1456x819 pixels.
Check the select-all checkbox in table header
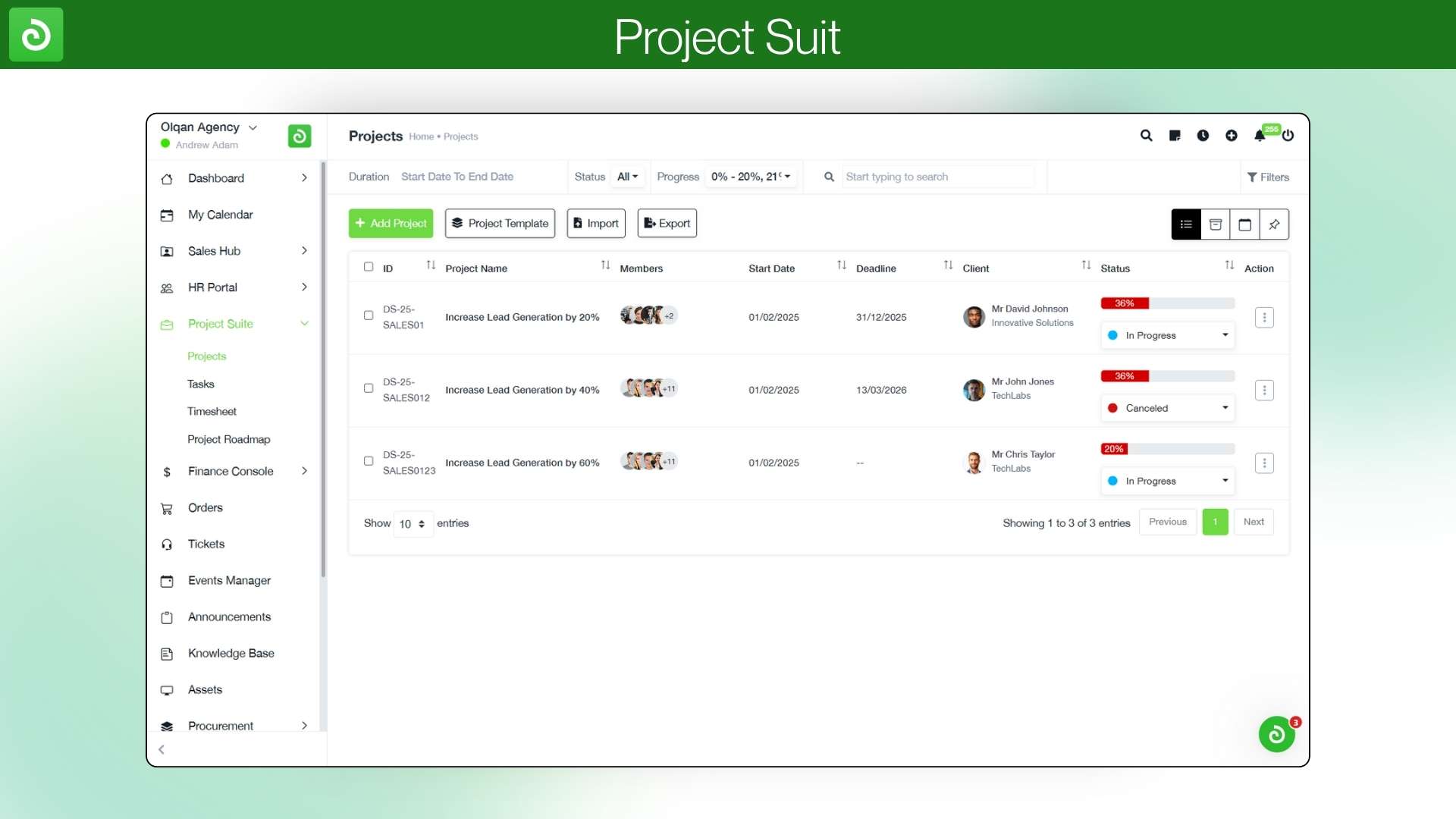tap(369, 266)
